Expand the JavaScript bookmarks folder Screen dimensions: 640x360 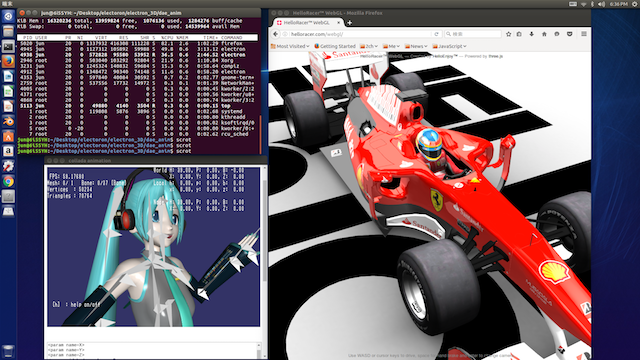tap(449, 47)
